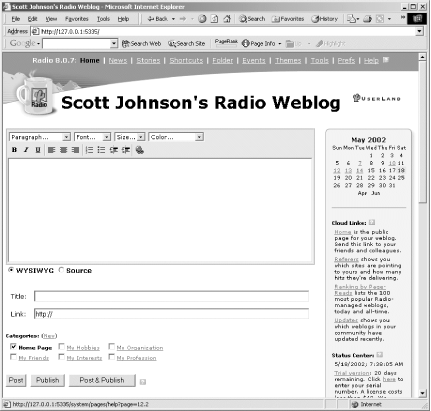Select the Source editing mode
The image size is (431, 411).
click(61, 270)
